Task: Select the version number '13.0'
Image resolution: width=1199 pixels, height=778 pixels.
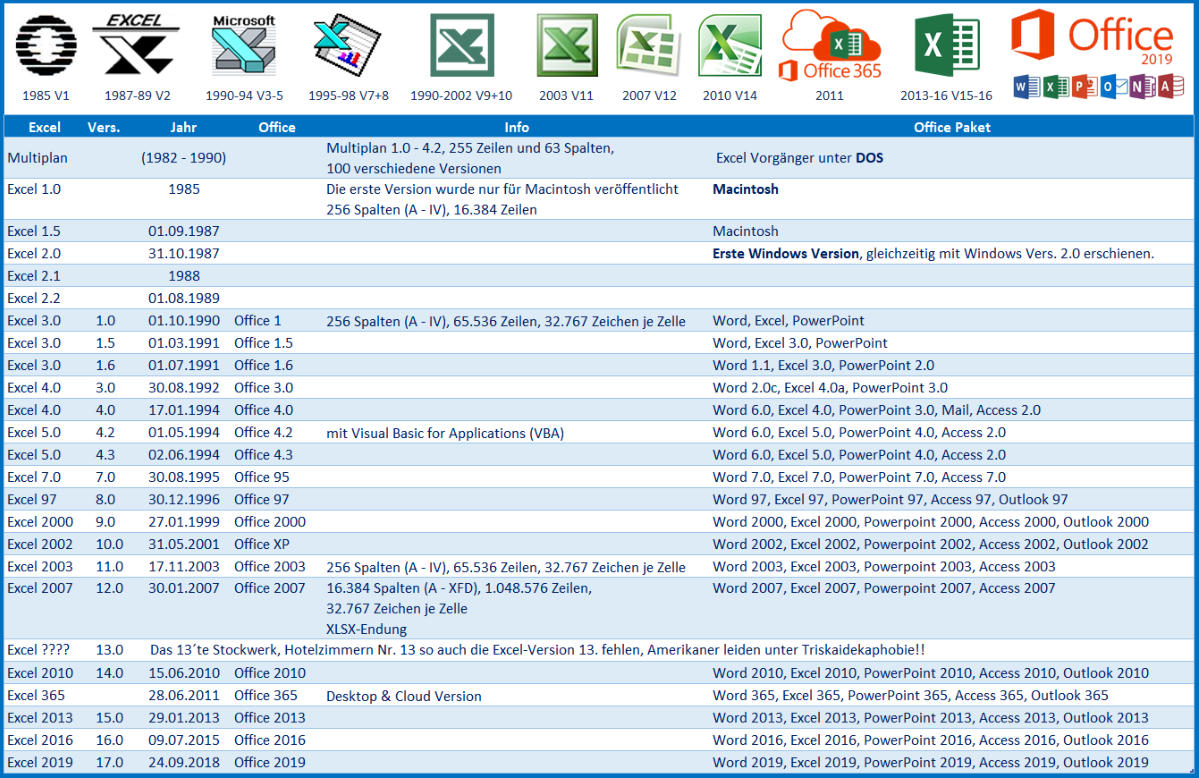Action: pos(109,649)
